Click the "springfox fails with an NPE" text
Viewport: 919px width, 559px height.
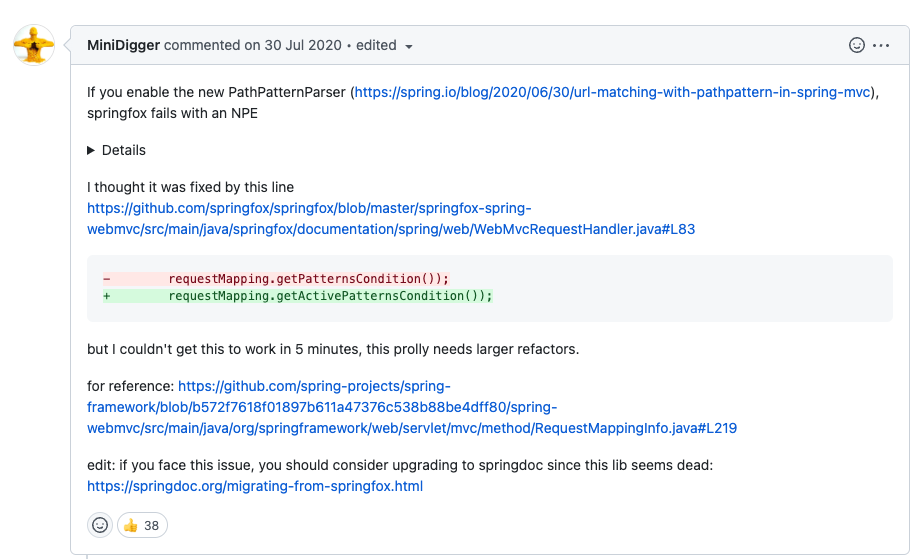click(172, 113)
